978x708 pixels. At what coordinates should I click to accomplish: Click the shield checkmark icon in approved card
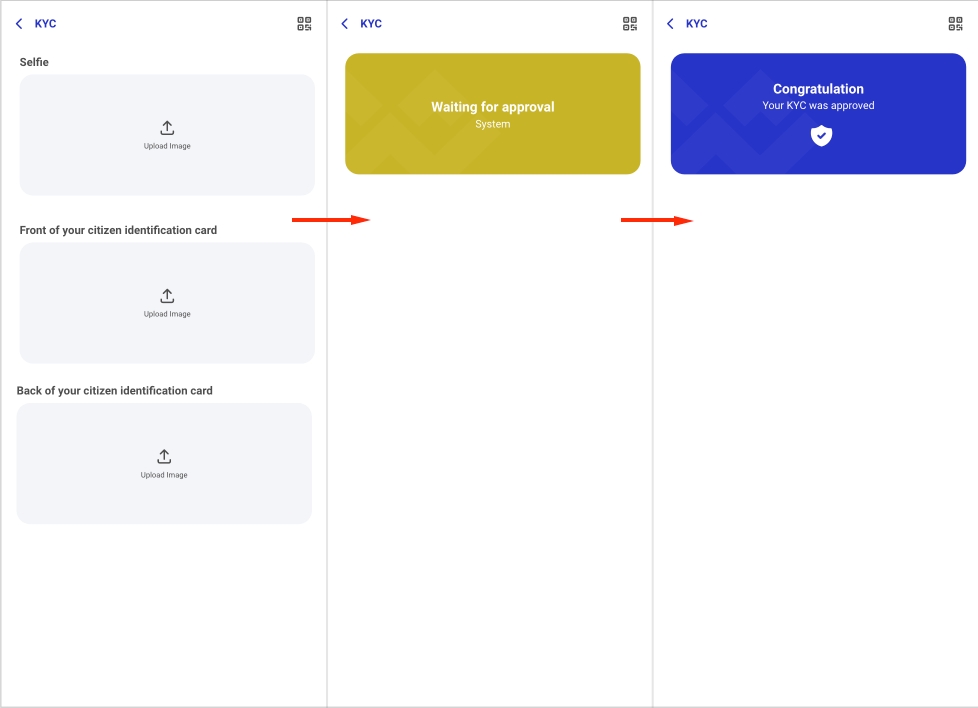pyautogui.click(x=820, y=136)
